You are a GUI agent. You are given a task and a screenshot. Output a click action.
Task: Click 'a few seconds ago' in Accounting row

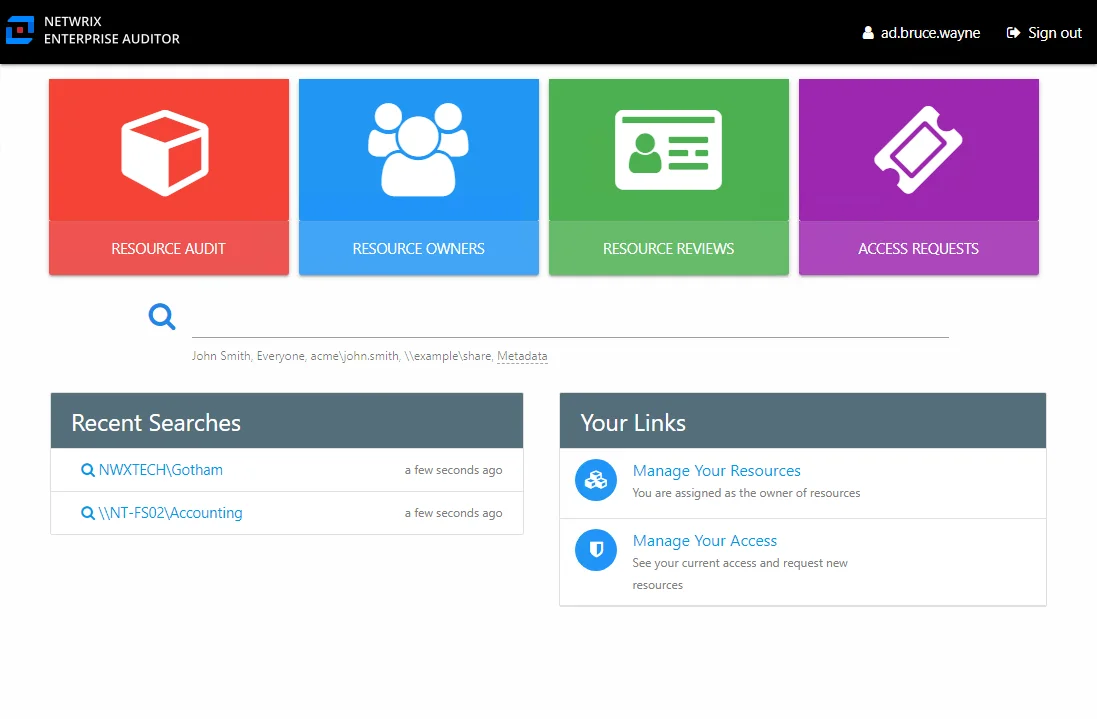pyautogui.click(x=453, y=513)
